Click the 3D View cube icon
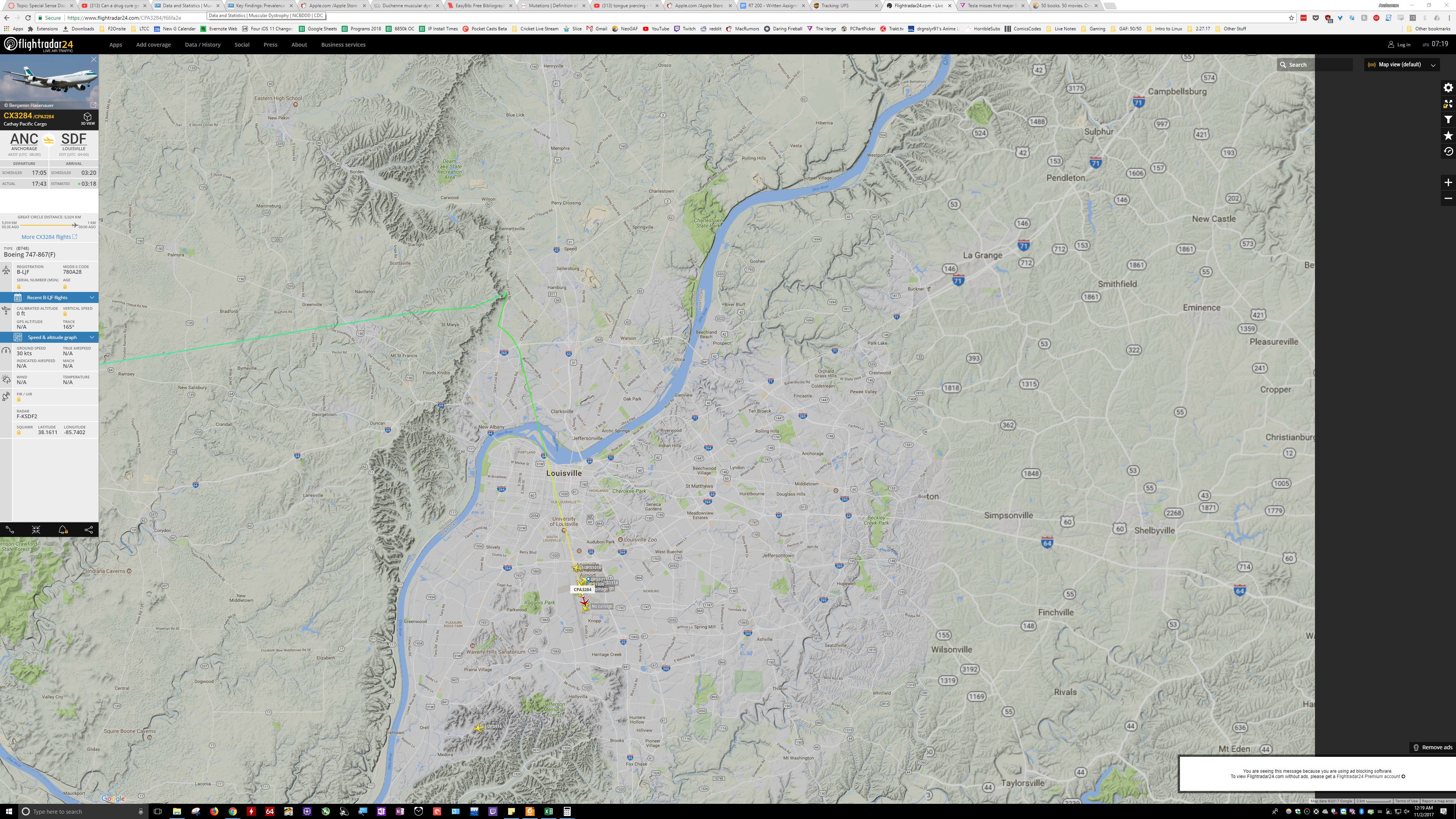 [88, 118]
